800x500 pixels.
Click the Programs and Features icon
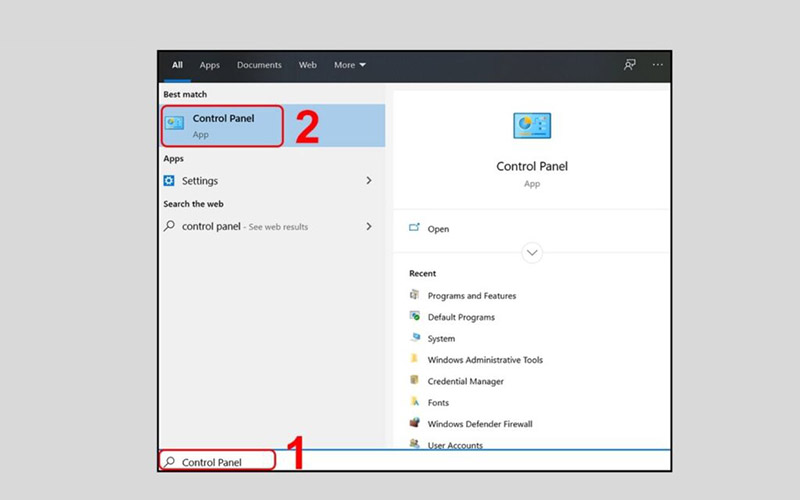pyautogui.click(x=414, y=295)
